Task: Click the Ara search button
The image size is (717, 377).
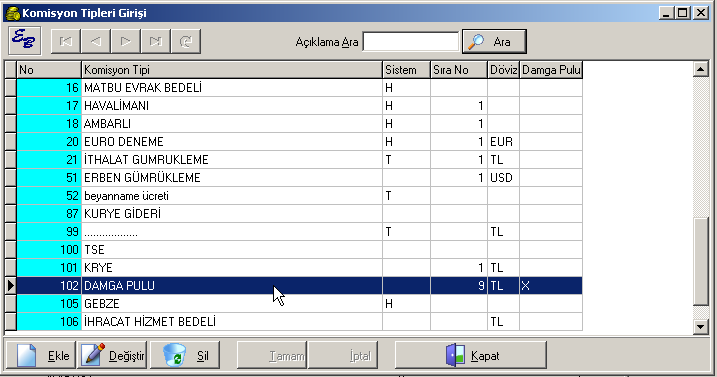Action: click(x=494, y=42)
